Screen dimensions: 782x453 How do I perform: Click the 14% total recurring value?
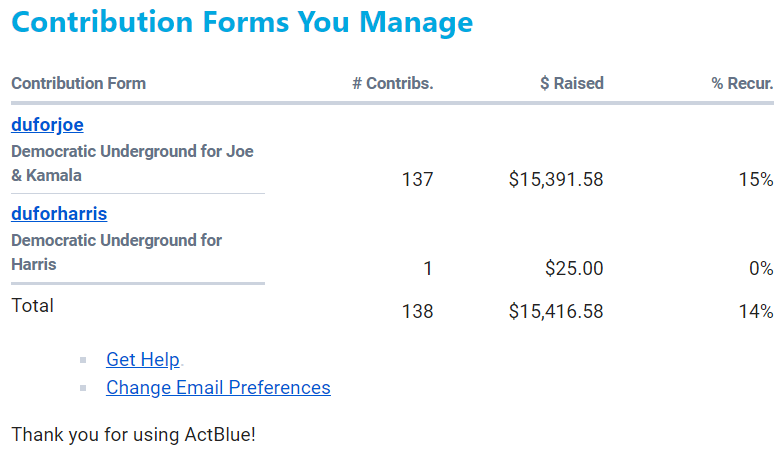(756, 311)
